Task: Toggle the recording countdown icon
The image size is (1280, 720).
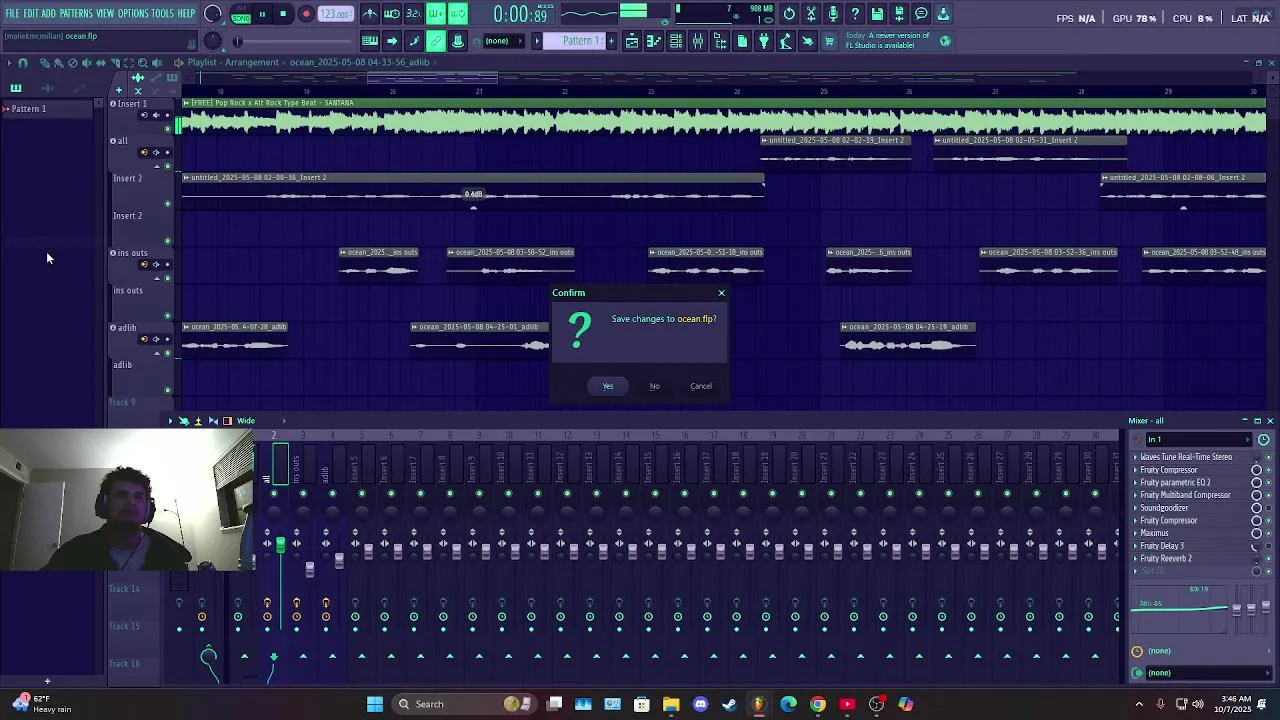Action: pos(414,14)
